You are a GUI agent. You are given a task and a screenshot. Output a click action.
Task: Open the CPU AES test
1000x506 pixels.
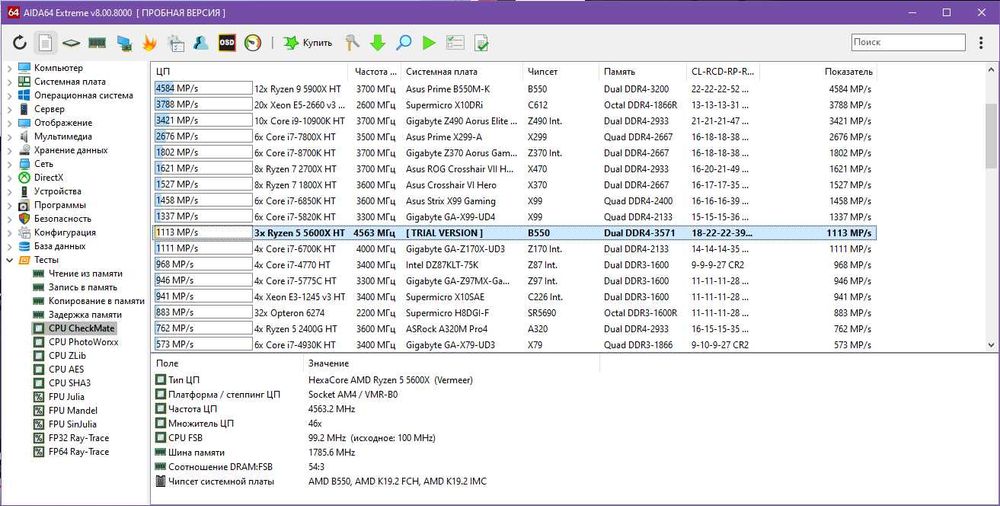[66, 369]
